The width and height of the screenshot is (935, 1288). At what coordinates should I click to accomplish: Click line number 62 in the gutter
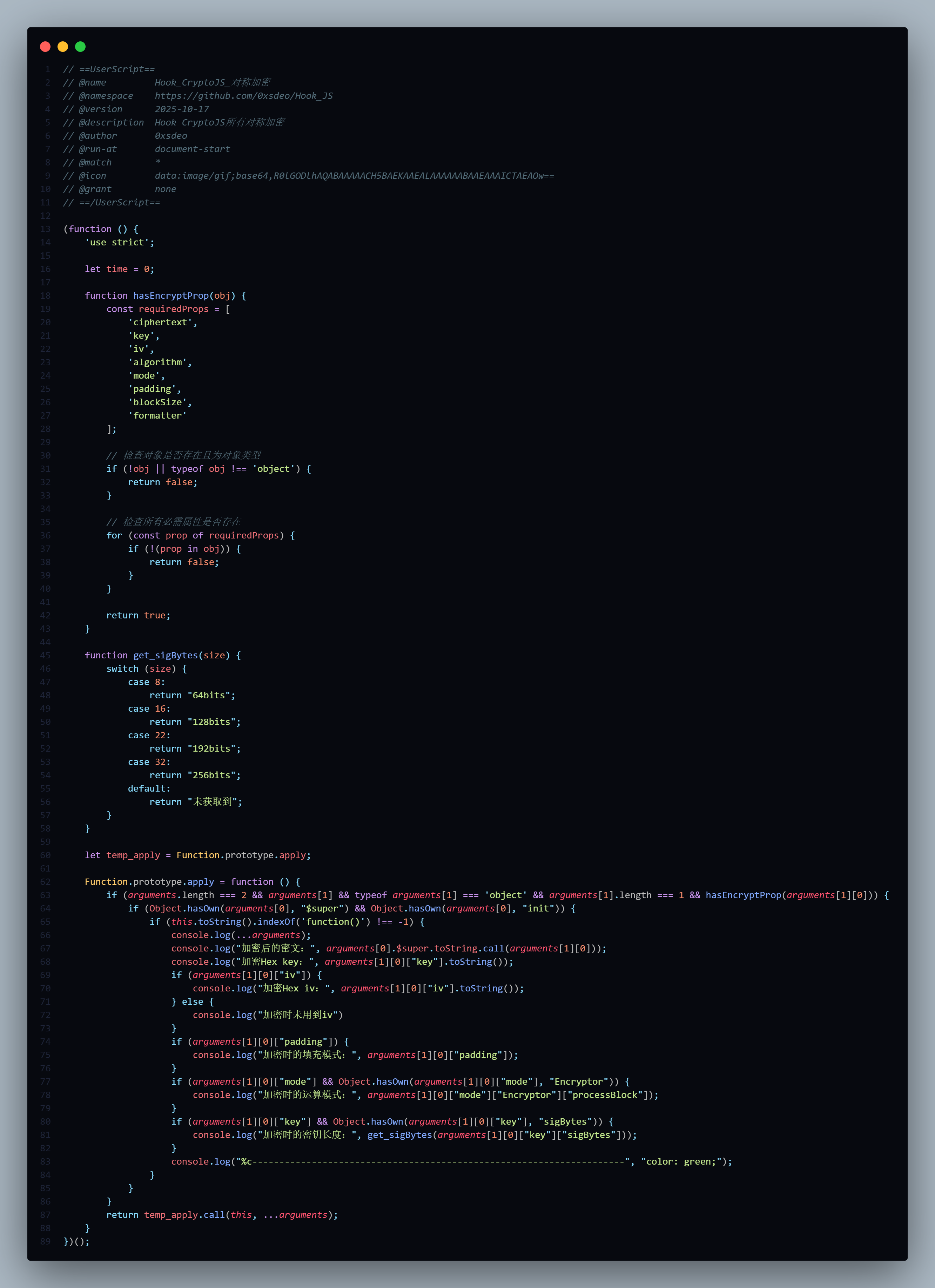45,882
